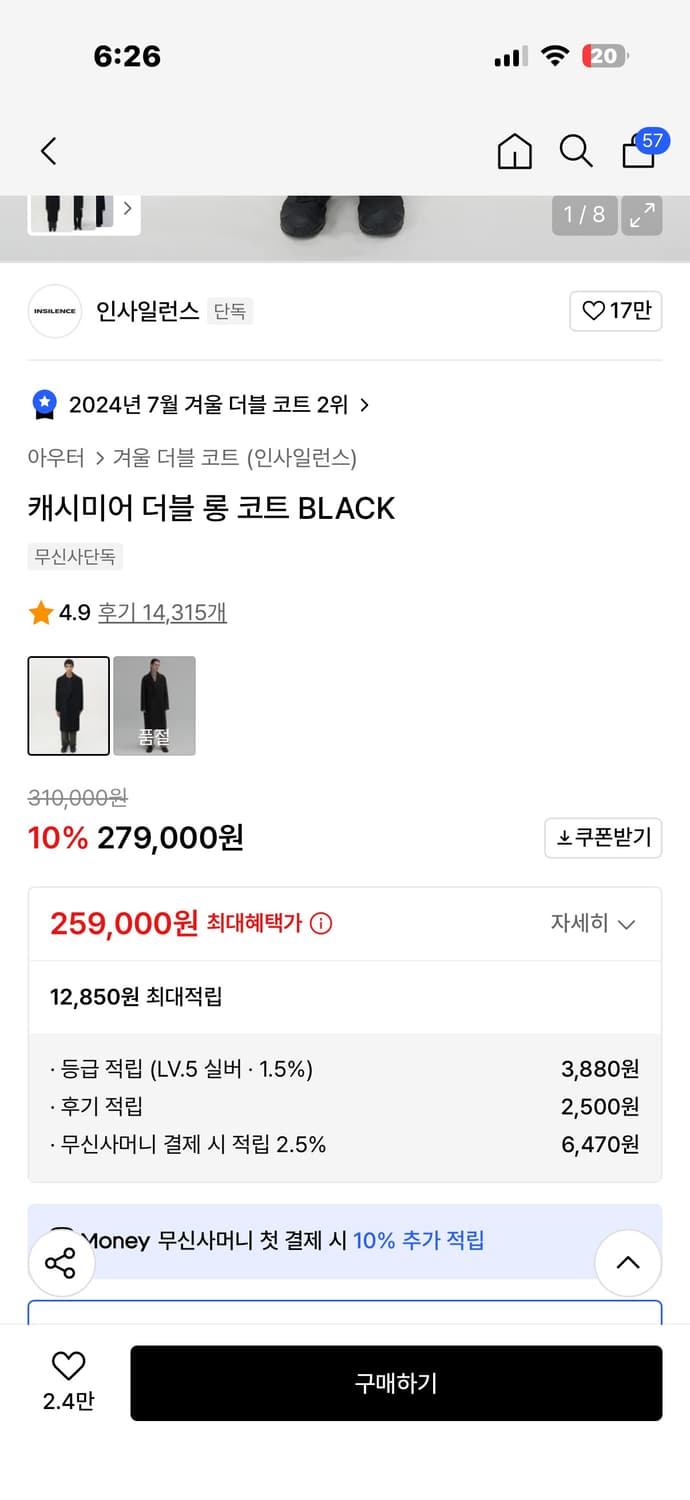Tap the 구매하기 purchase button
690x1500 pixels.
(x=396, y=1383)
